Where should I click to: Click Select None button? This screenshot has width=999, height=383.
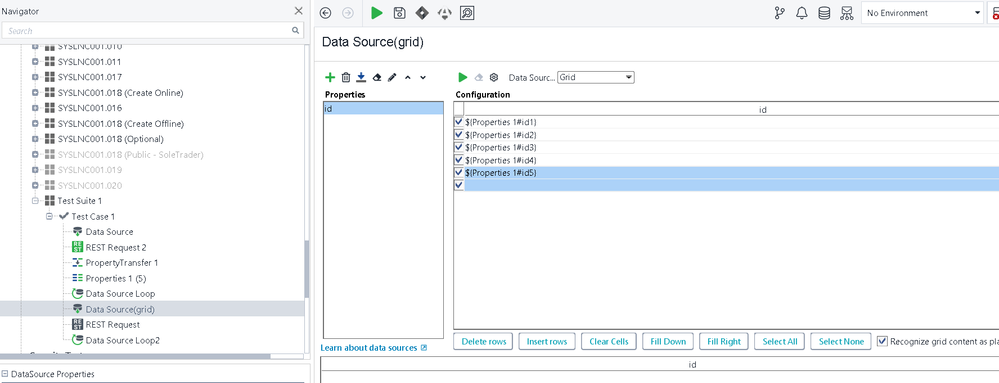841,342
